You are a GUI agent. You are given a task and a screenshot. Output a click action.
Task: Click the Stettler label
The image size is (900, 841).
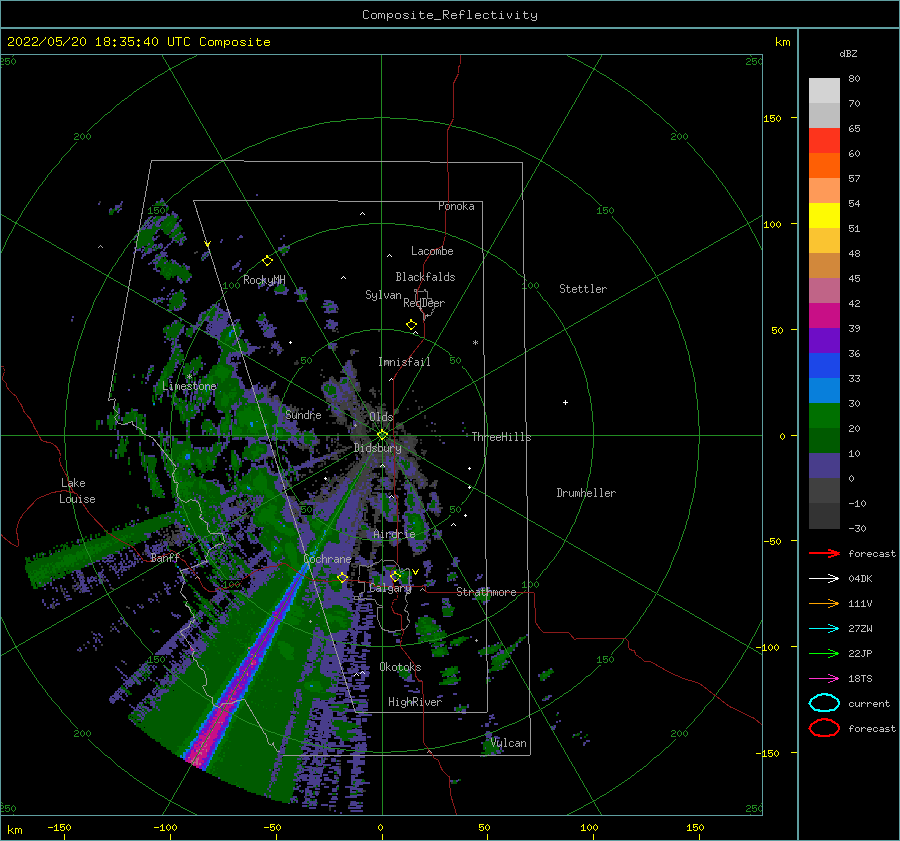583,289
